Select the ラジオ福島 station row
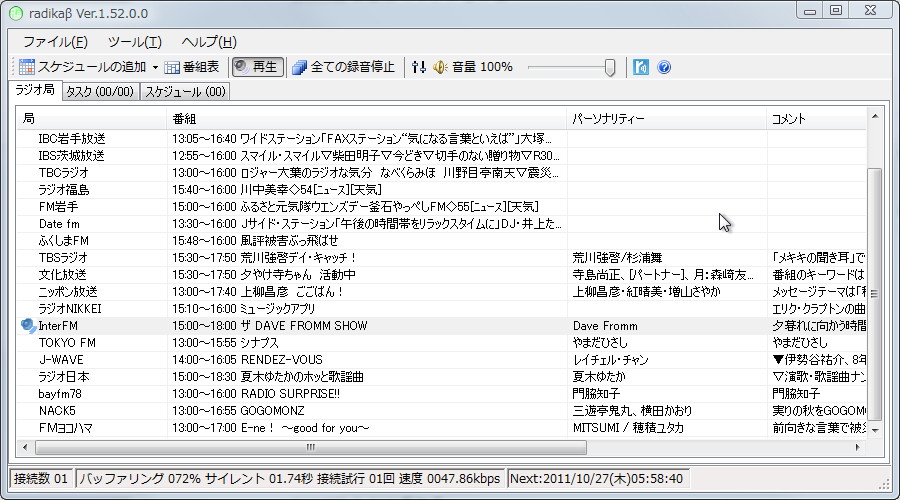 pos(442,189)
